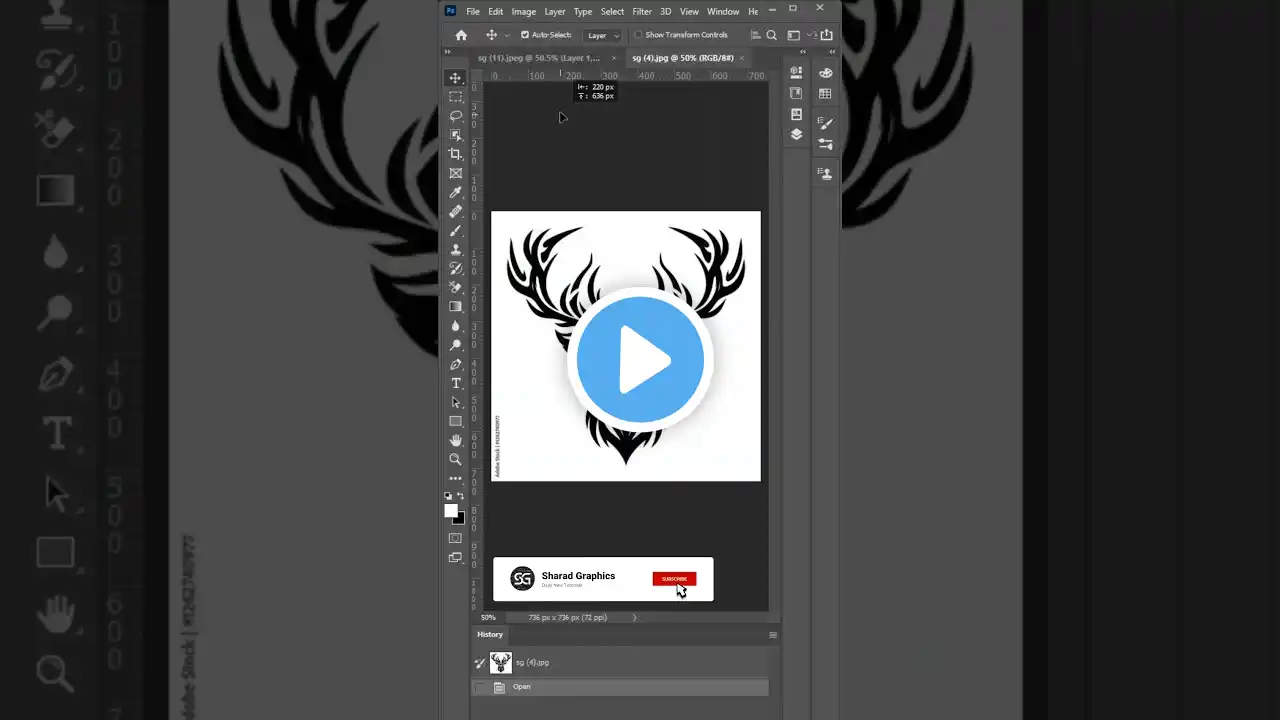This screenshot has height=720, width=1280.
Task: Pick the Eyedropper tool
Action: [x=456, y=192]
